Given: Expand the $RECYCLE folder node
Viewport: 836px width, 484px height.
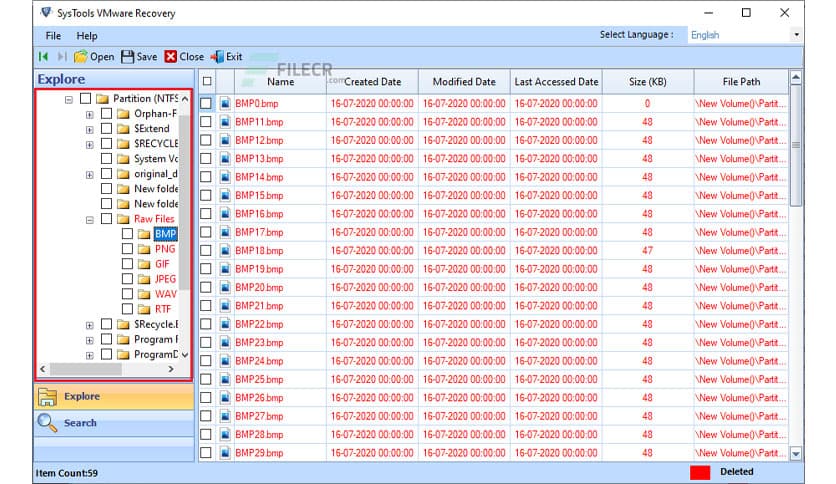Looking at the screenshot, I should click(90, 144).
